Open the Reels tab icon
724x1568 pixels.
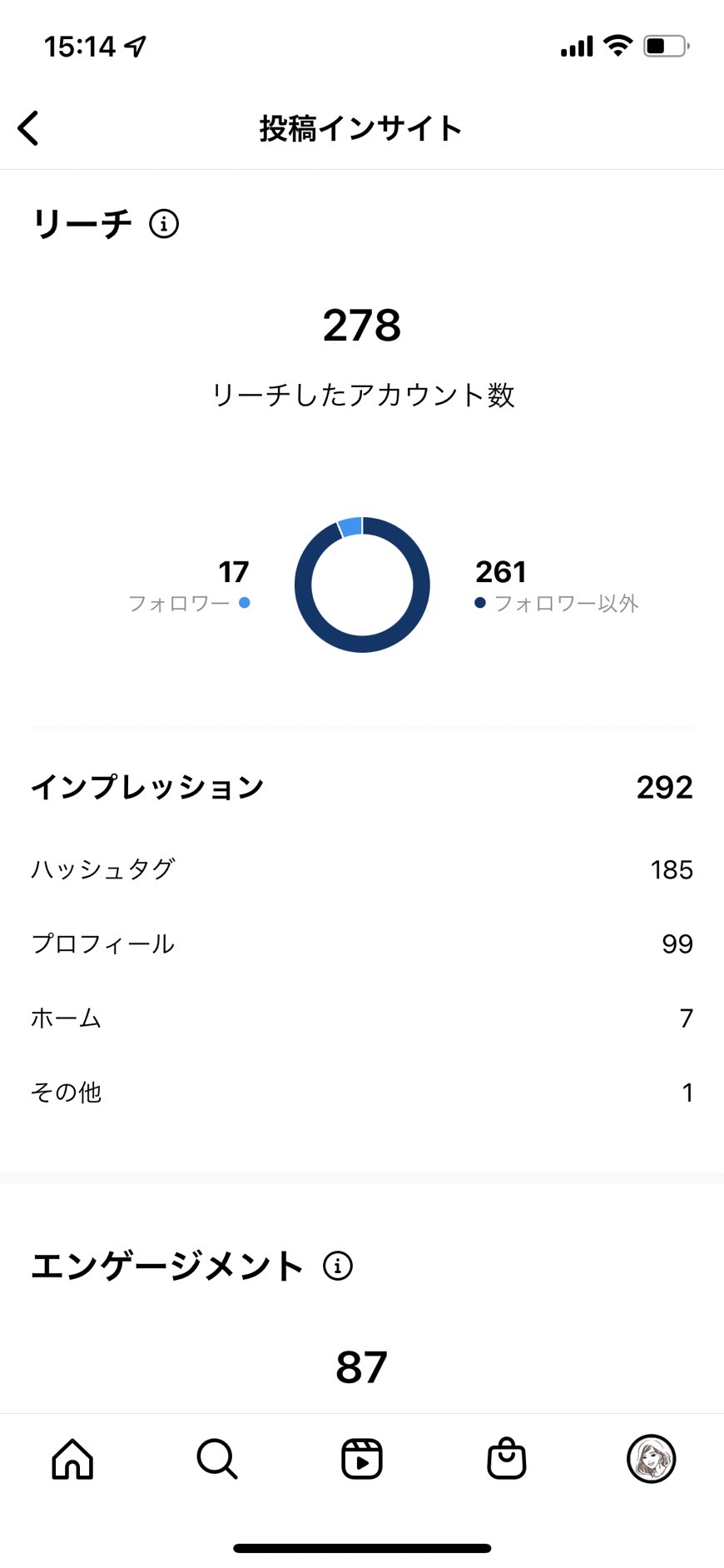pos(362,1459)
